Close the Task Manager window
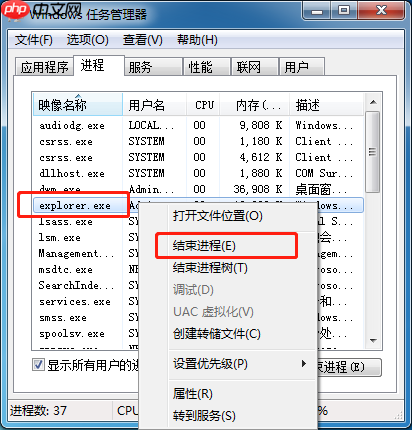Screen dimensions: 412x430 pos(381,11)
